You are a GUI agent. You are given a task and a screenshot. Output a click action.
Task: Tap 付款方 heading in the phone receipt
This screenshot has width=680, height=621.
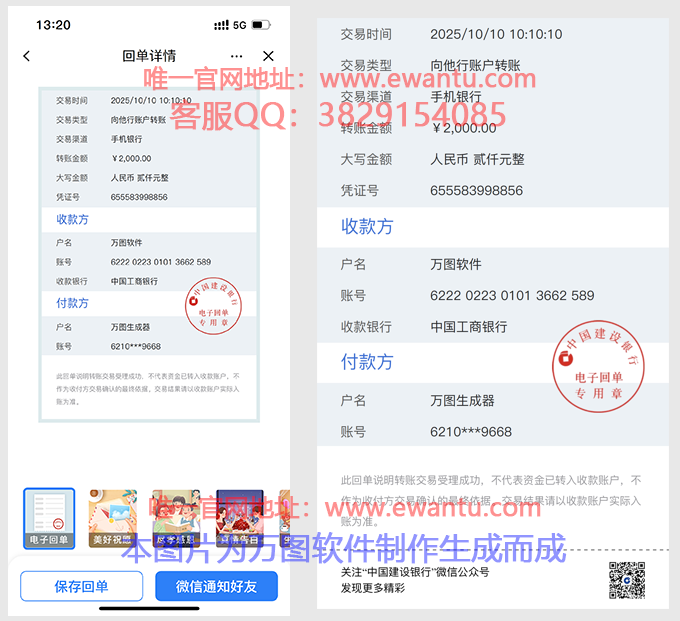pos(72,303)
